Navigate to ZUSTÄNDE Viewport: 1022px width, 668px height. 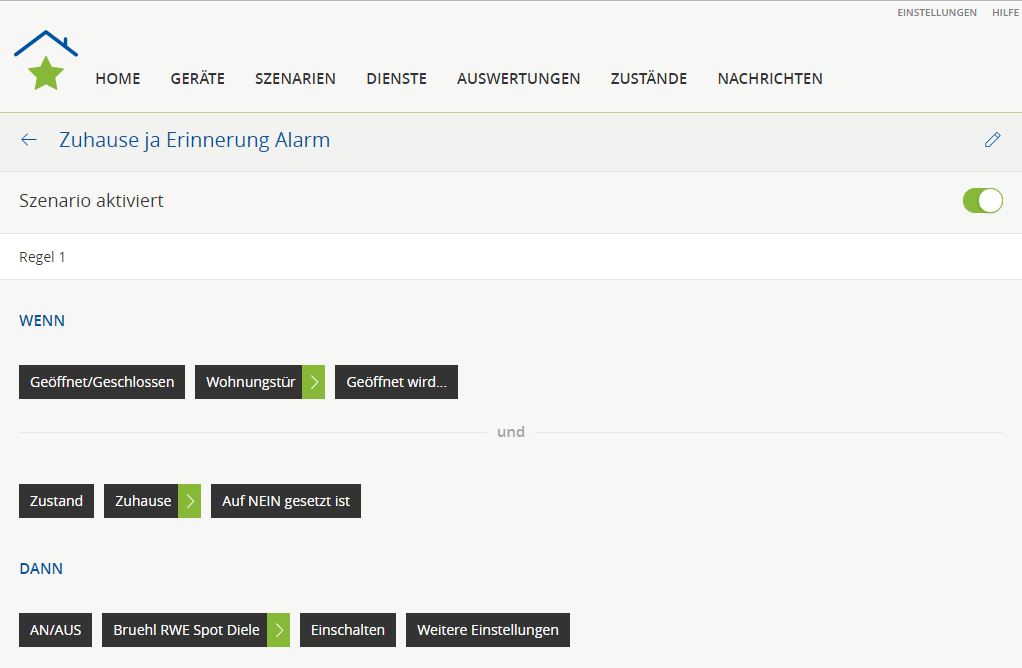(648, 79)
